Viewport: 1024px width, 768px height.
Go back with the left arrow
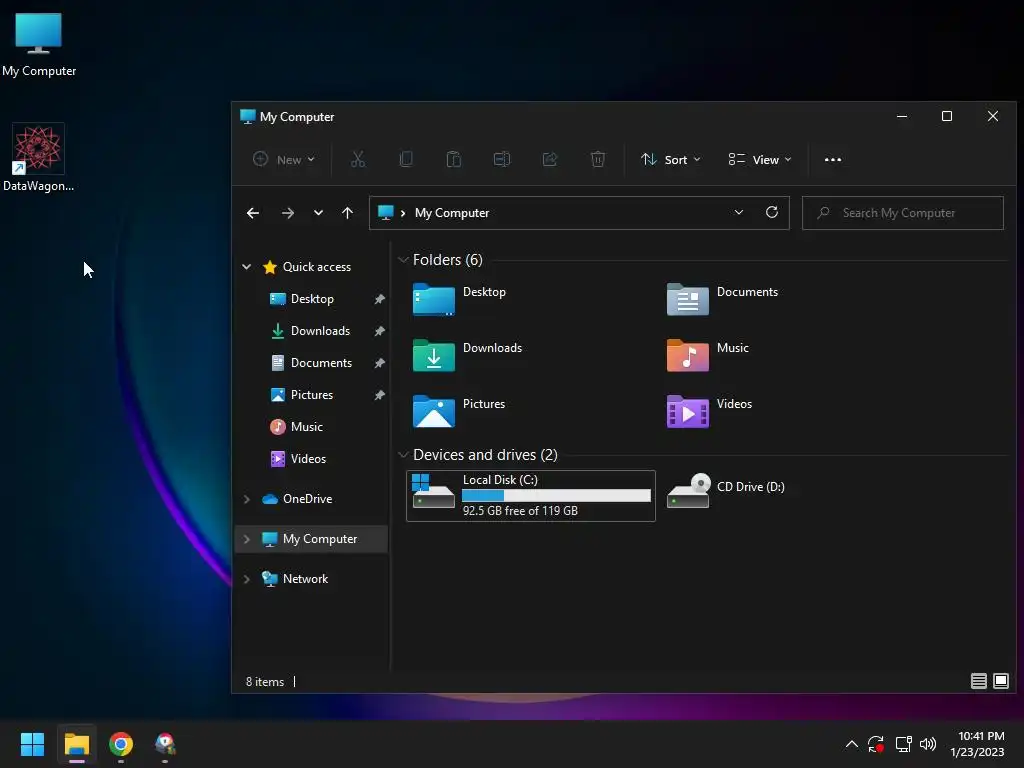(x=253, y=213)
